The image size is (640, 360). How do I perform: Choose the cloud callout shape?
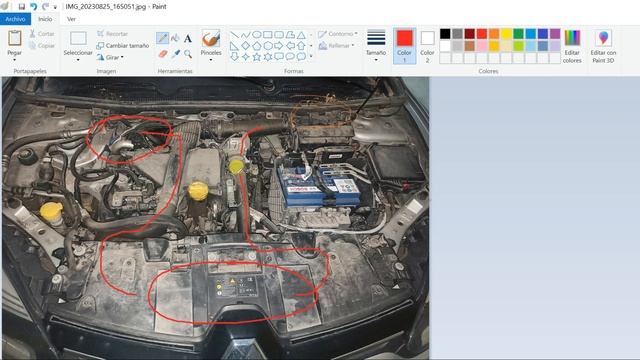(301, 56)
